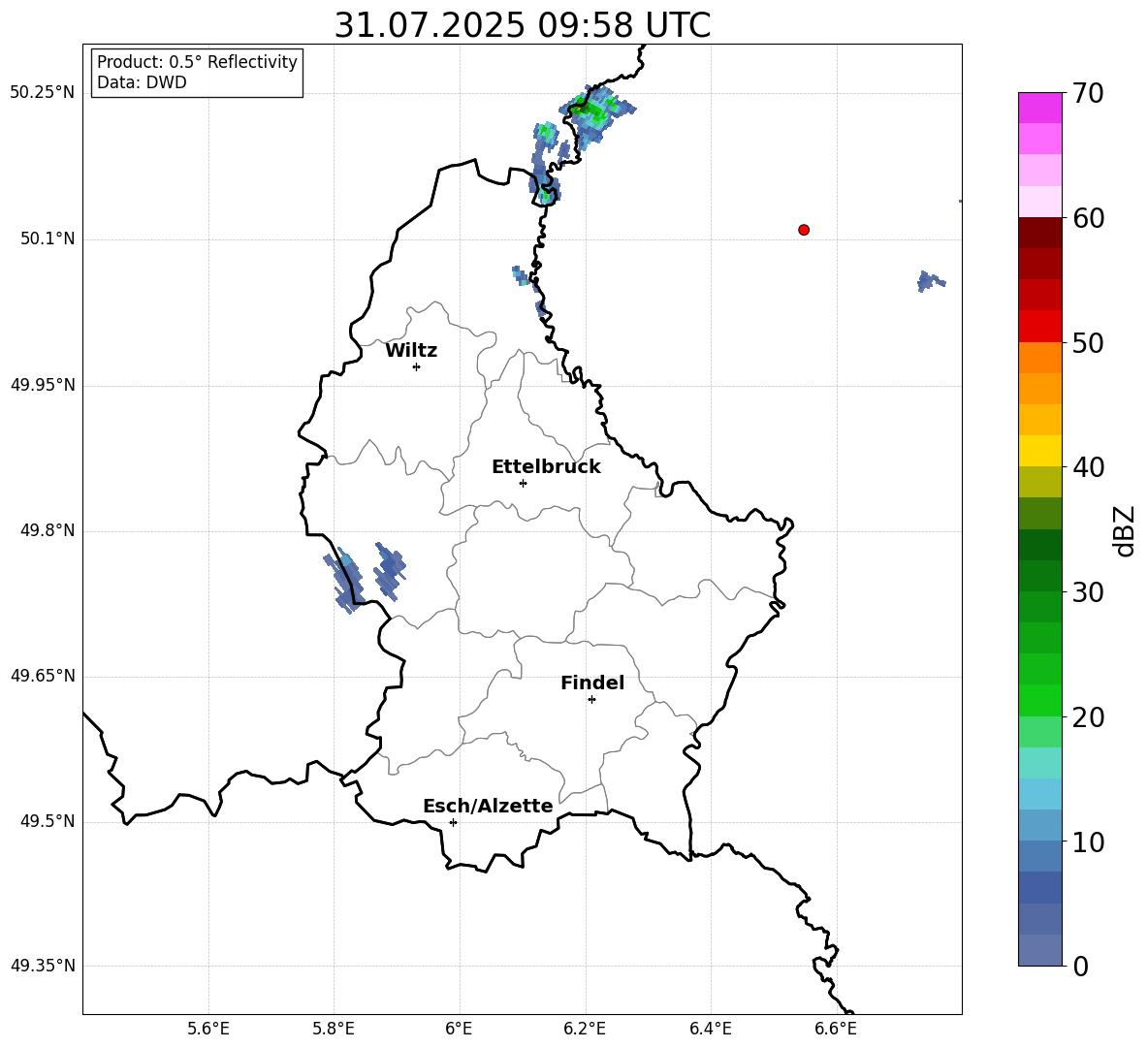Click the red dot marker on the map
Viewport: 1148px width, 1048px height.
pyautogui.click(x=804, y=230)
